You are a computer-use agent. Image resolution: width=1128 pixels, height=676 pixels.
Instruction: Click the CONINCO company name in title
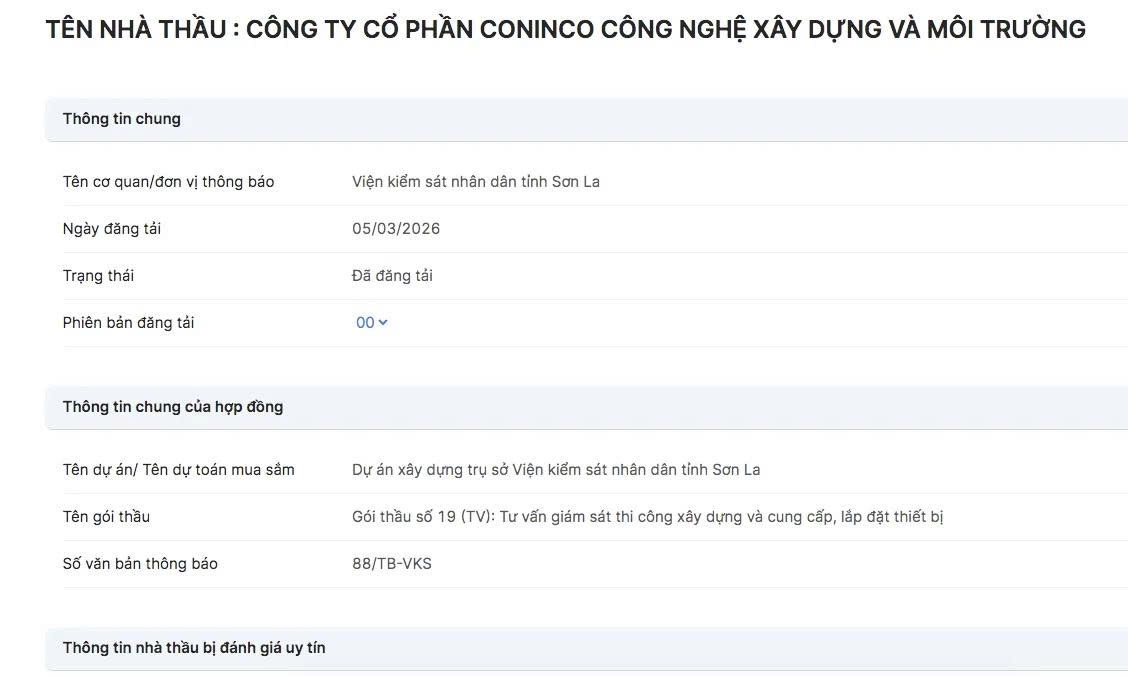point(666,29)
